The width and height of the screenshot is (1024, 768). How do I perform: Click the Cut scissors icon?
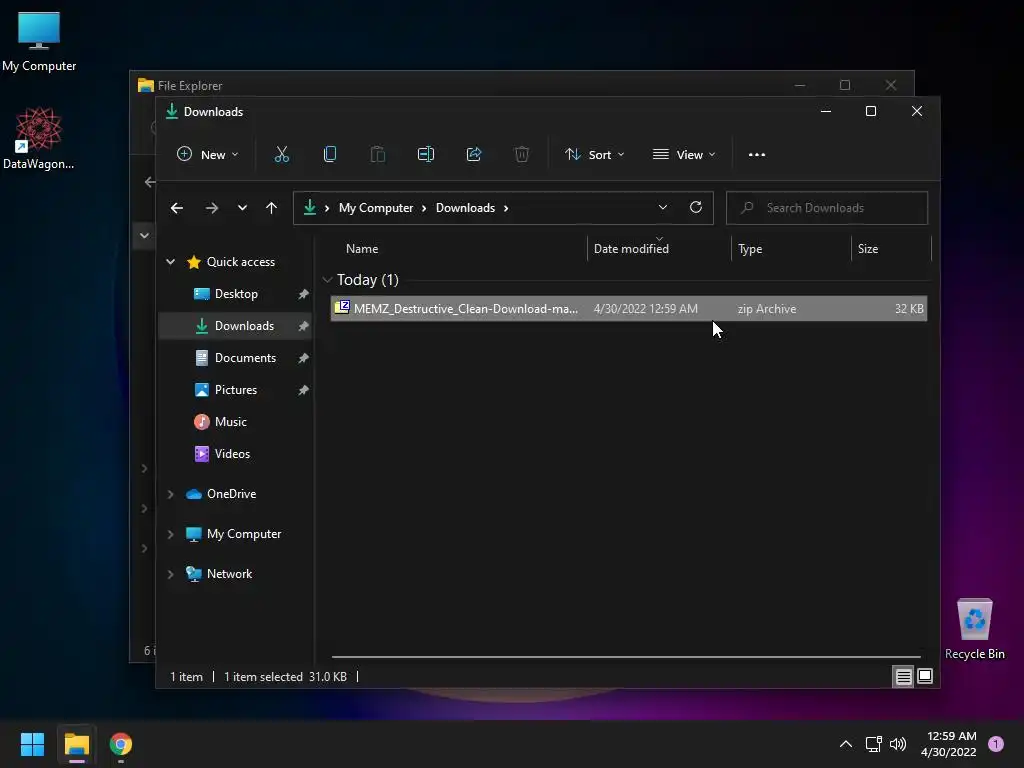[x=281, y=155]
